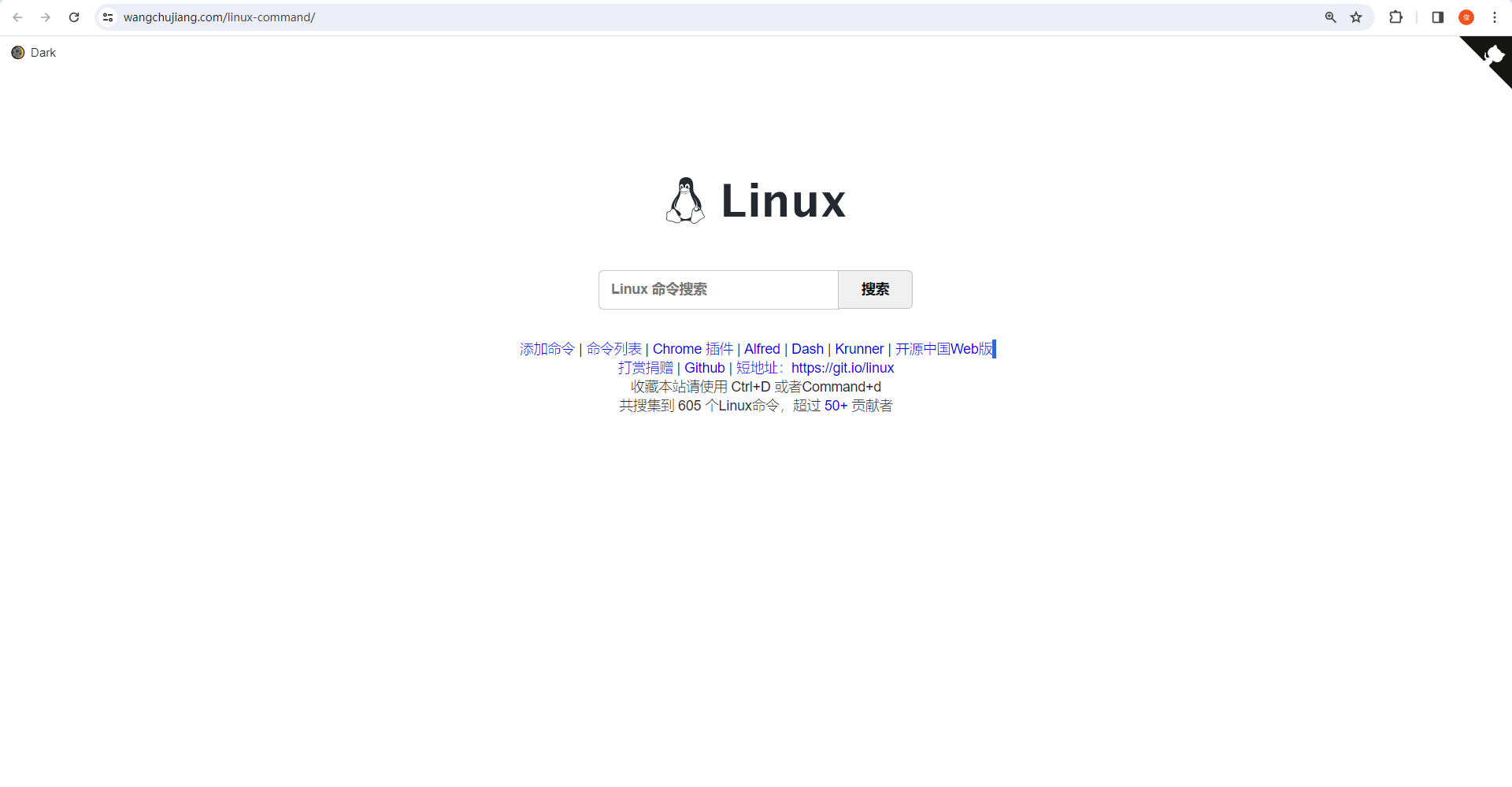Click the browser profile avatar icon

point(1466,17)
